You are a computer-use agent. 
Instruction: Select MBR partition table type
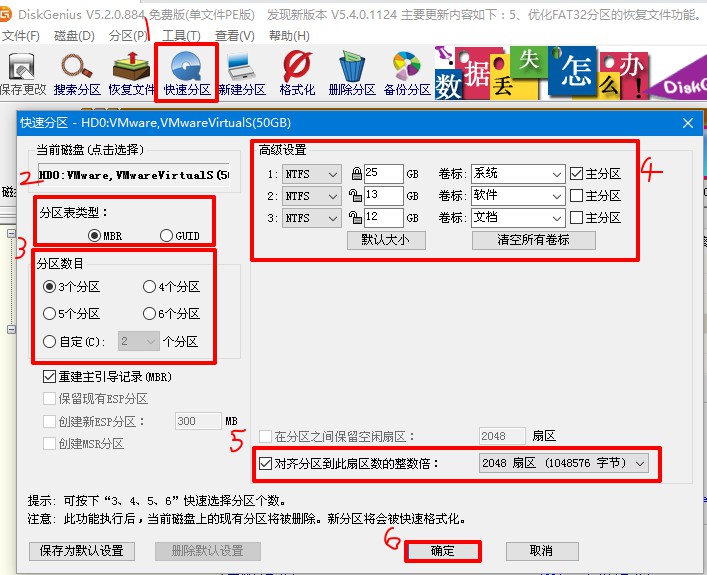(105, 235)
